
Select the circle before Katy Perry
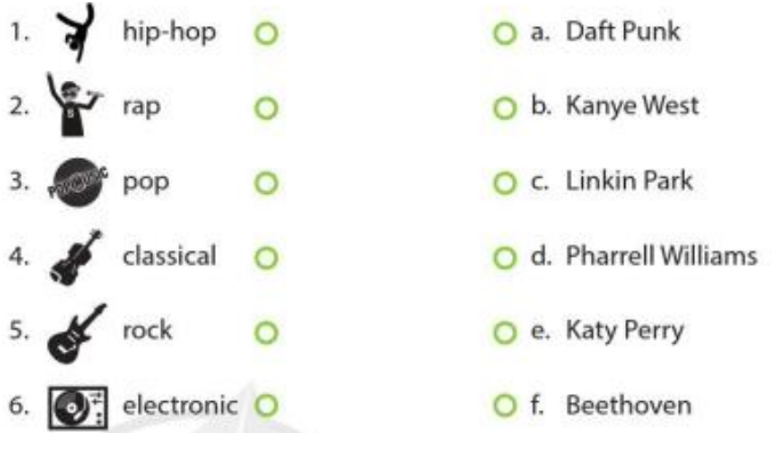point(505,332)
